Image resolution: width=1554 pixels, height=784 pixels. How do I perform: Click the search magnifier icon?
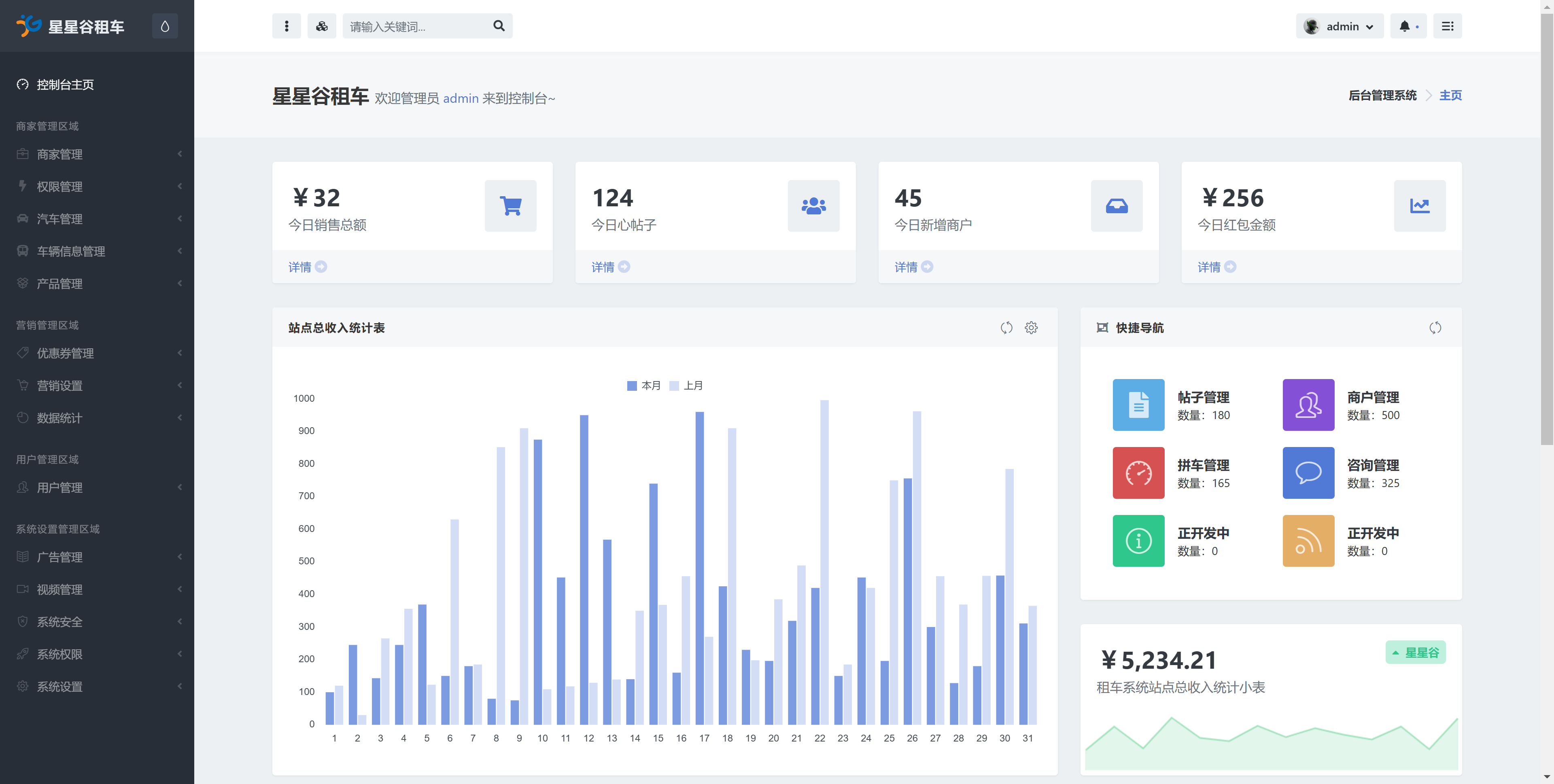tap(499, 26)
